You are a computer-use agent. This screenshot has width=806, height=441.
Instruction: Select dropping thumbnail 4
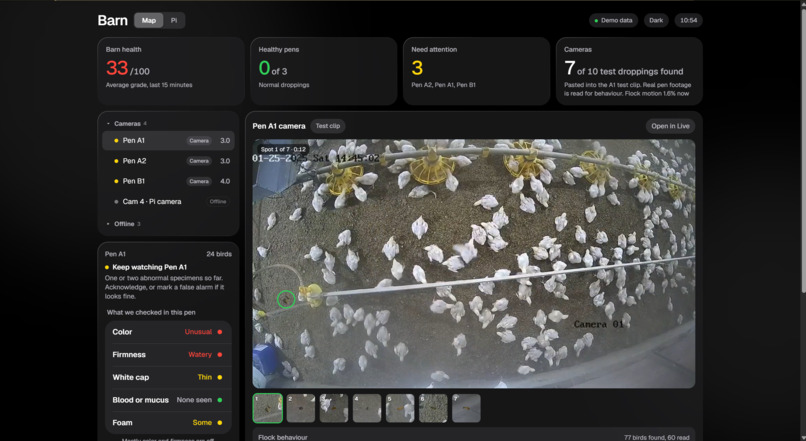[367, 408]
